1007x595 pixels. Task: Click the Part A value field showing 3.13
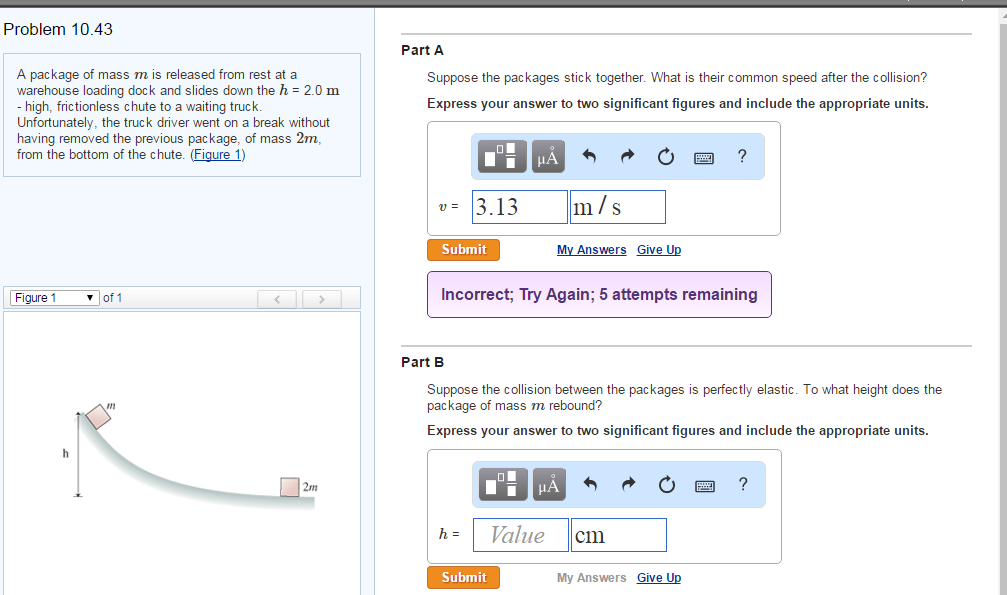[x=519, y=207]
